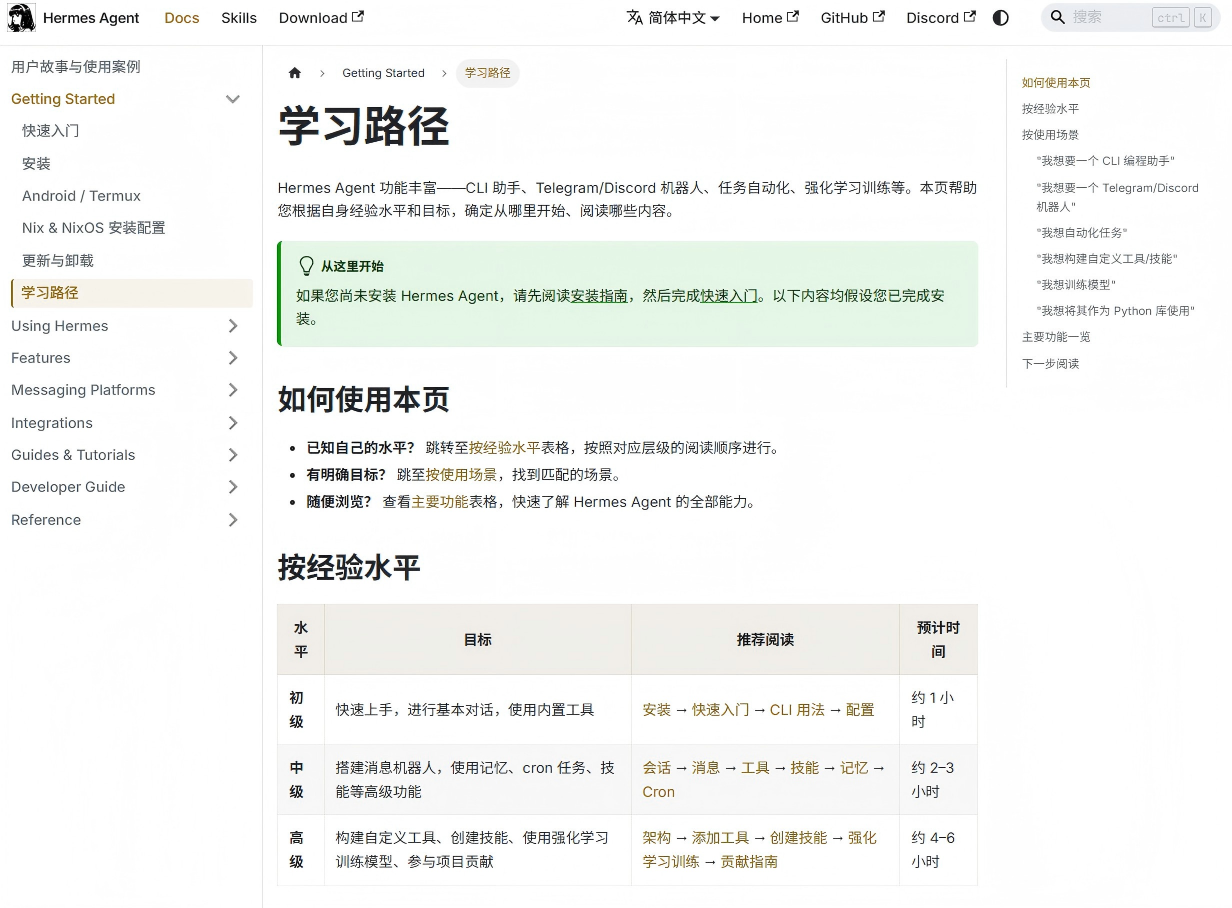1232x908 pixels.
Task: Open 安装 in the sidebar
Action: click(x=36, y=163)
